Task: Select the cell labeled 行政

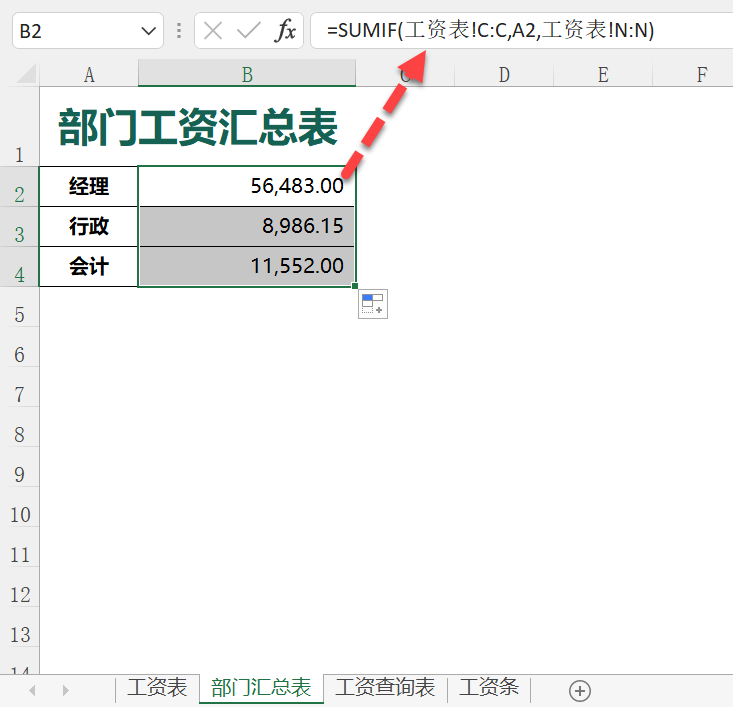Action: pos(89,227)
